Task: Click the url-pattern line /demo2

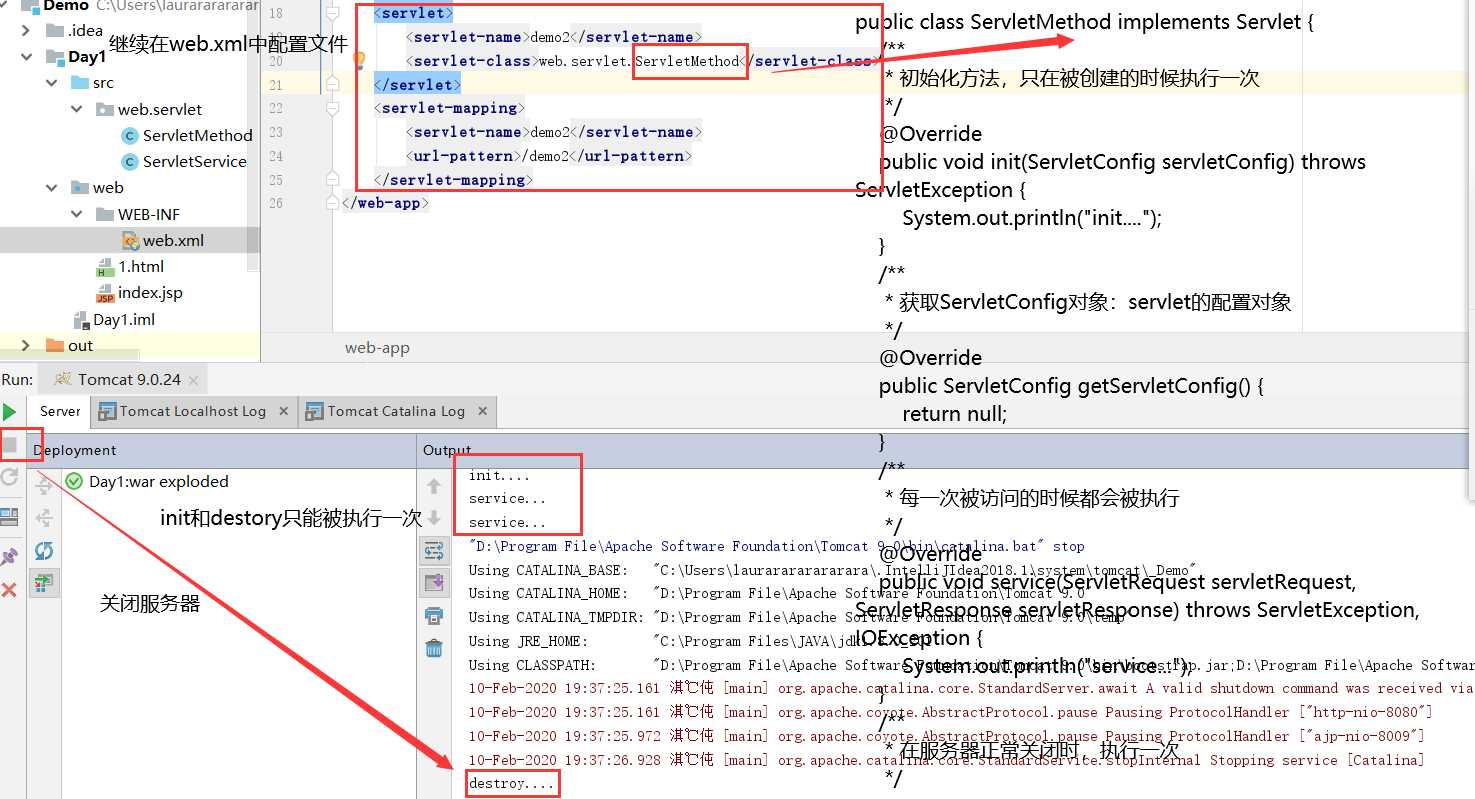Action: click(x=549, y=156)
